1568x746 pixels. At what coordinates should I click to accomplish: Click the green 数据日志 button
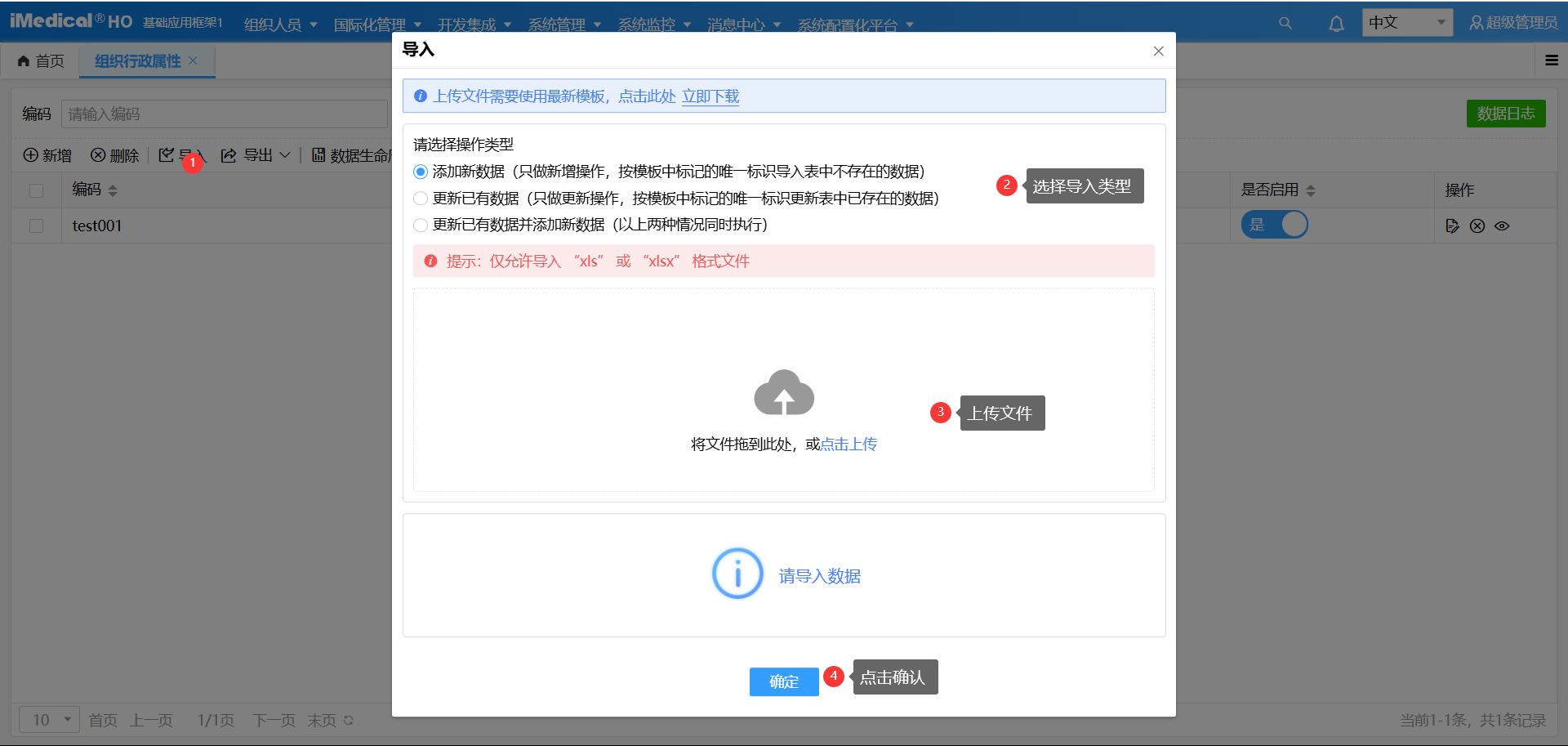[x=1506, y=114]
